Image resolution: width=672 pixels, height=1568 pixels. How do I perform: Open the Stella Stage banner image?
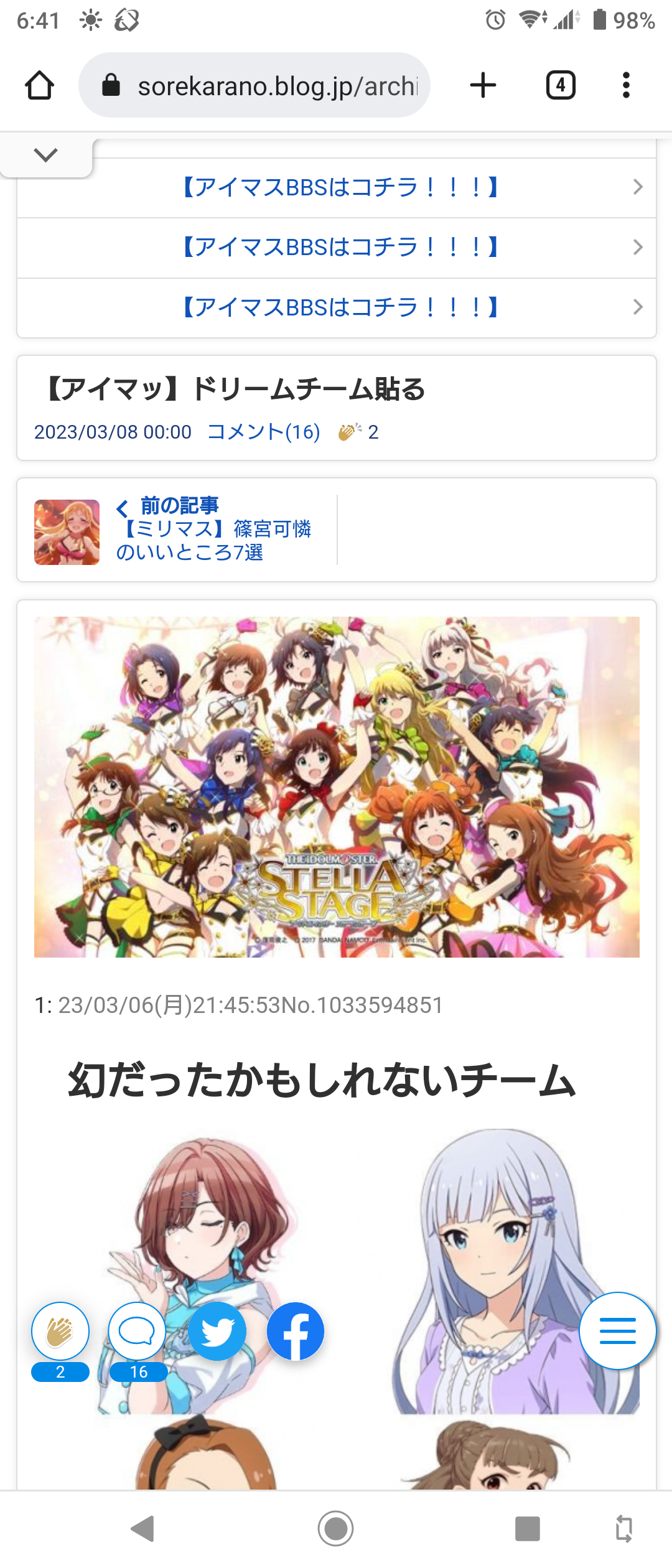tap(337, 786)
